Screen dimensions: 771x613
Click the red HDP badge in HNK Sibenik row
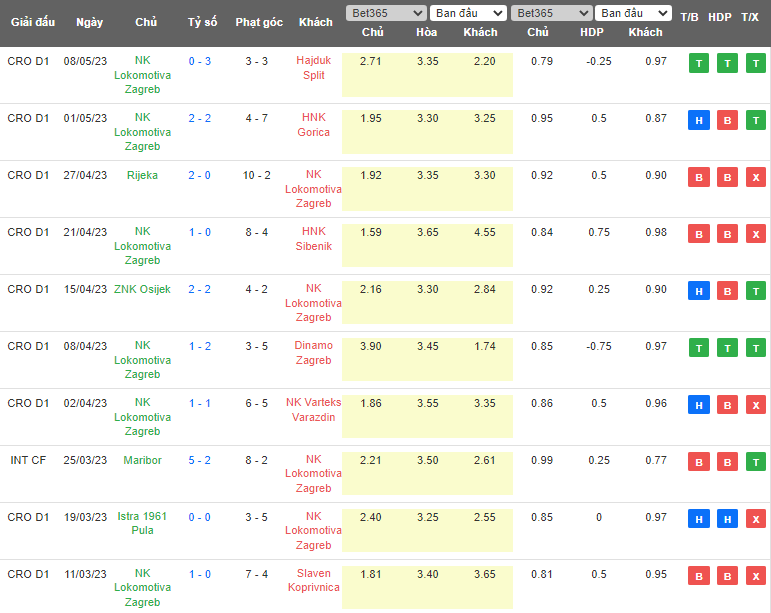click(x=727, y=235)
